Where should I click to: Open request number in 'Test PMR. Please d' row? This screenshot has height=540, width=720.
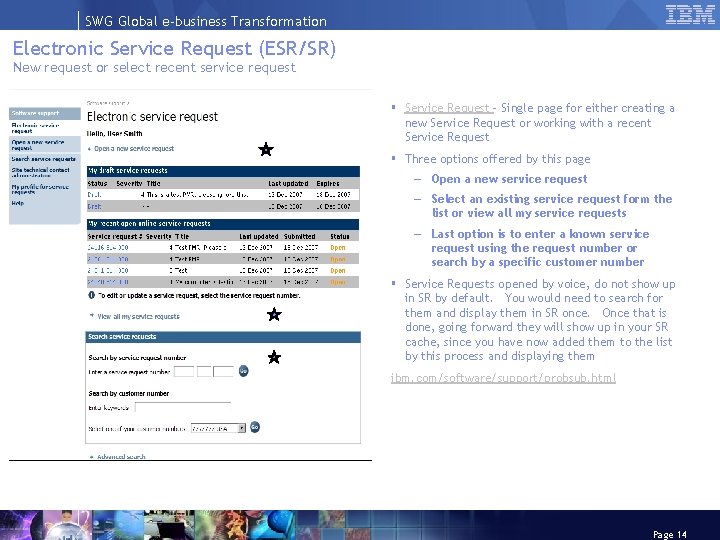[x=108, y=248]
